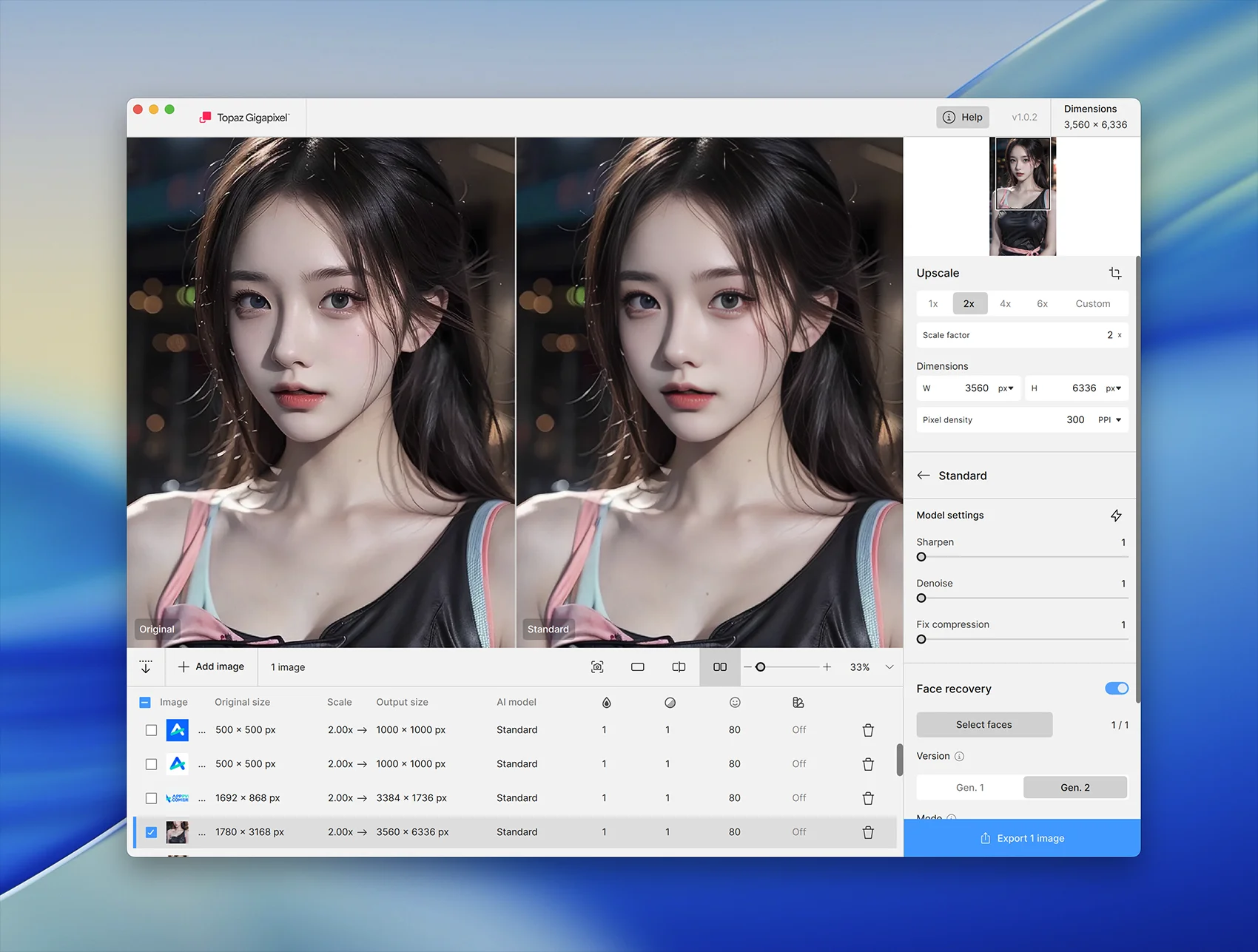Click the 'Original size' column header
Image resolution: width=1258 pixels, height=952 pixels.
[x=242, y=703]
